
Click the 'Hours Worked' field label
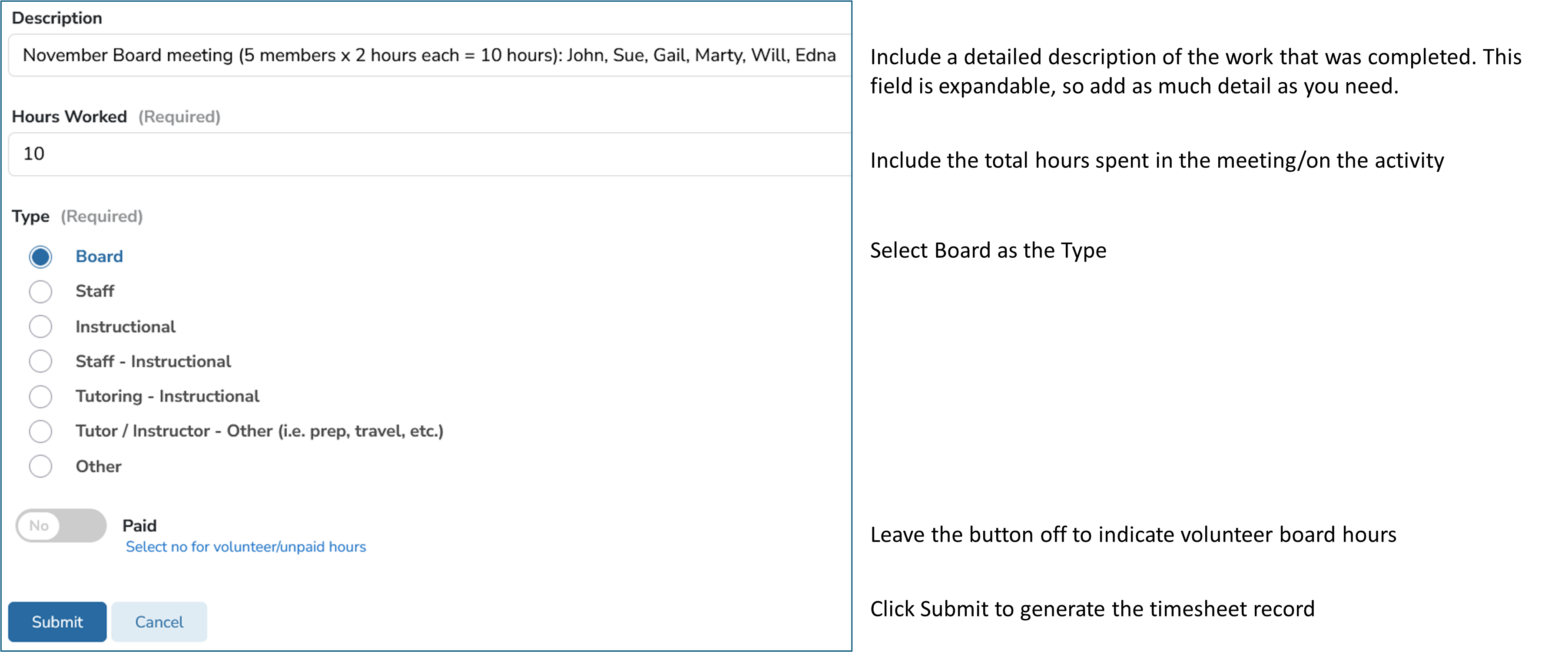[x=70, y=116]
